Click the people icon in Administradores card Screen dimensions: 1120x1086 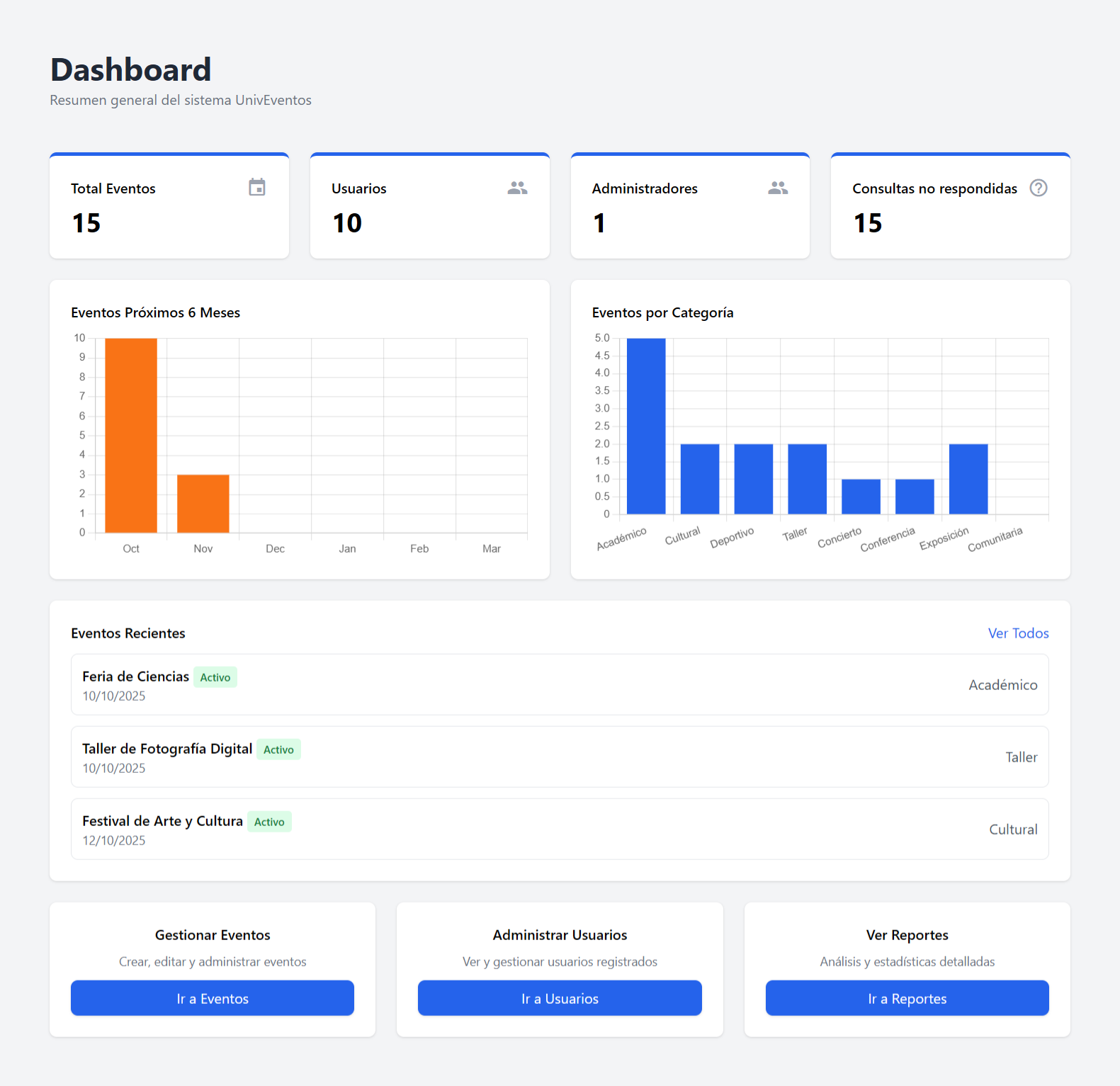pyautogui.click(x=778, y=188)
